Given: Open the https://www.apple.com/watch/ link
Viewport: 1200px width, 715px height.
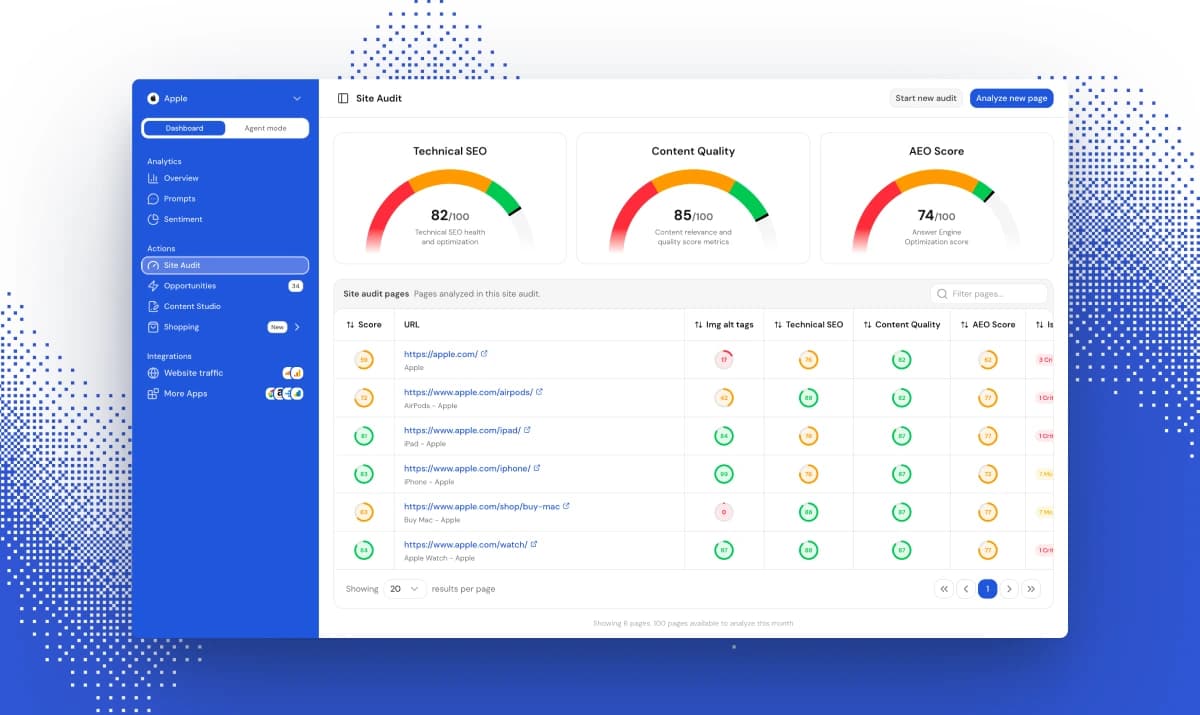Looking at the screenshot, I should 466,544.
